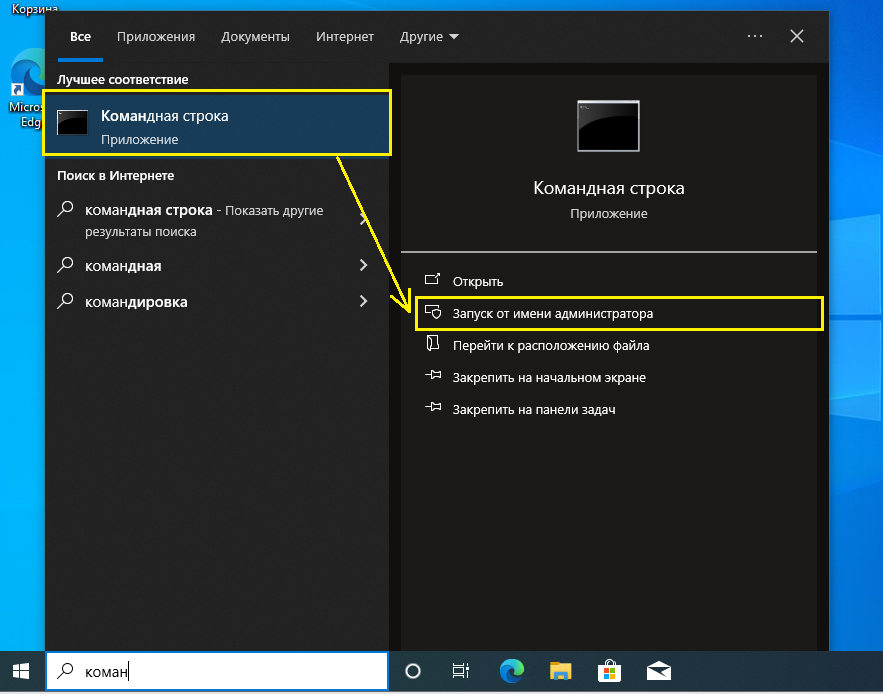Expand arrow for командная suggestion

pos(363,265)
